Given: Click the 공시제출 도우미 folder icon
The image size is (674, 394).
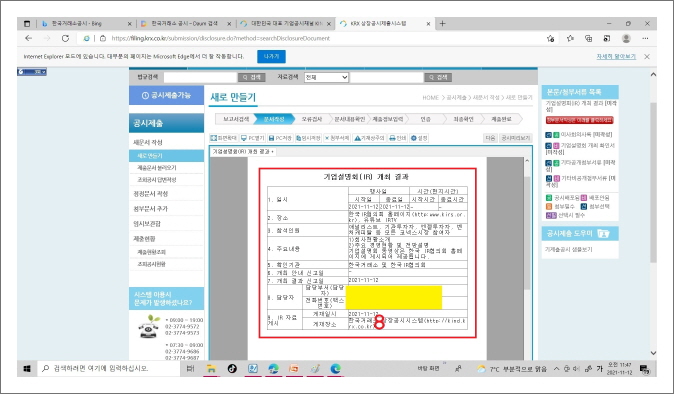Looking at the screenshot, I should pos(603,233).
